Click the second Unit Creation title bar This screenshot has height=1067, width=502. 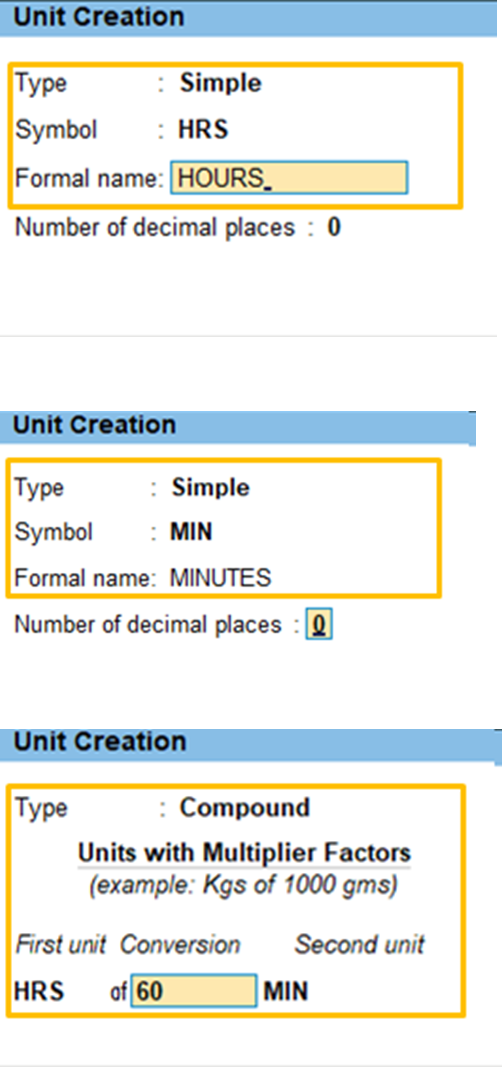[238, 427]
